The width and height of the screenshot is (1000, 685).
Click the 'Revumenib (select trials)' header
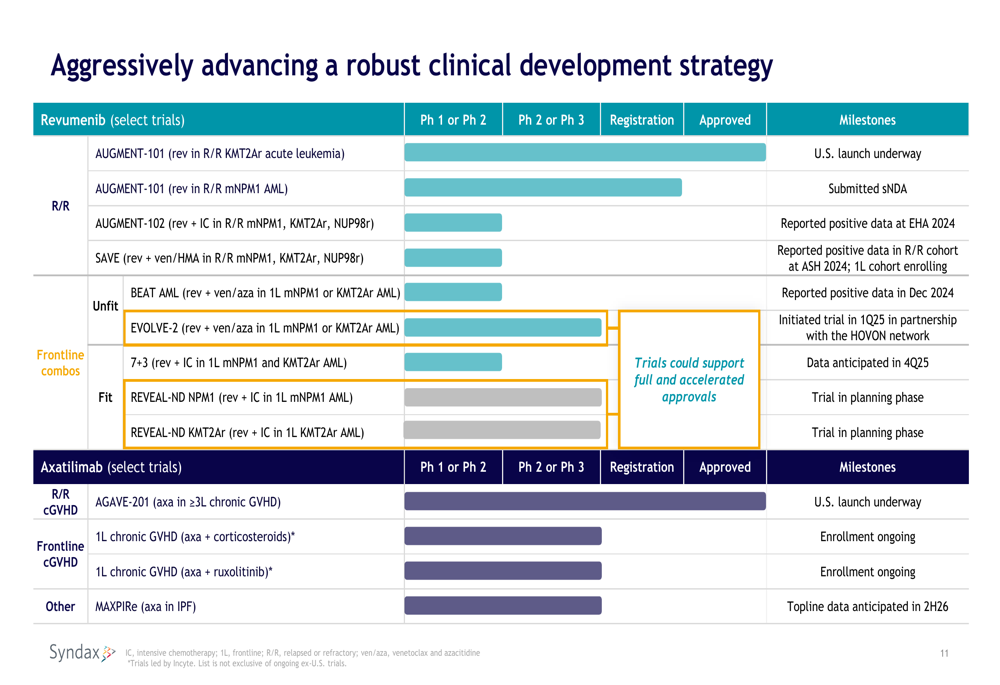tap(113, 120)
